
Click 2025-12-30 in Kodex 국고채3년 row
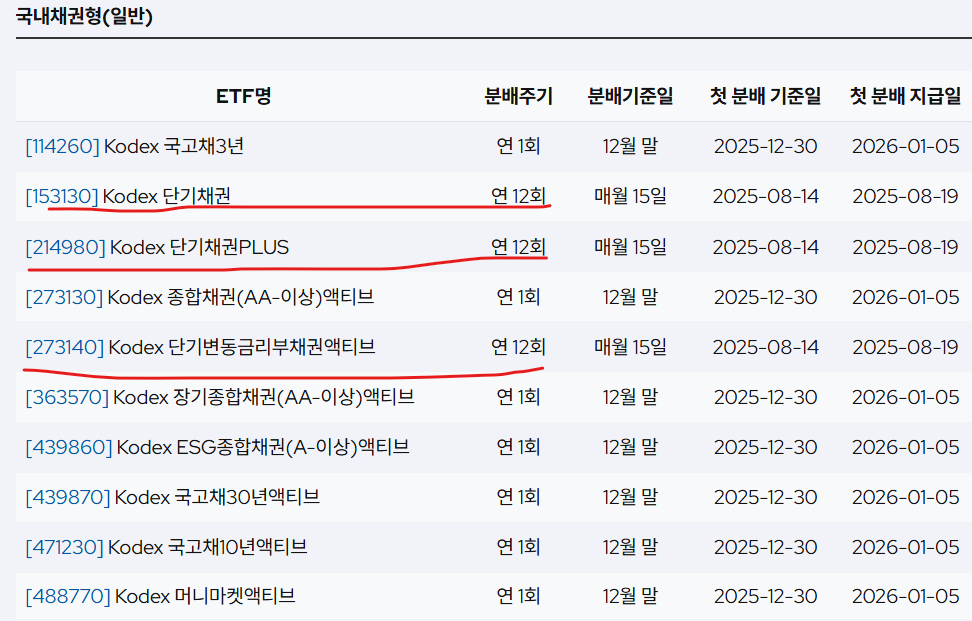(766, 146)
